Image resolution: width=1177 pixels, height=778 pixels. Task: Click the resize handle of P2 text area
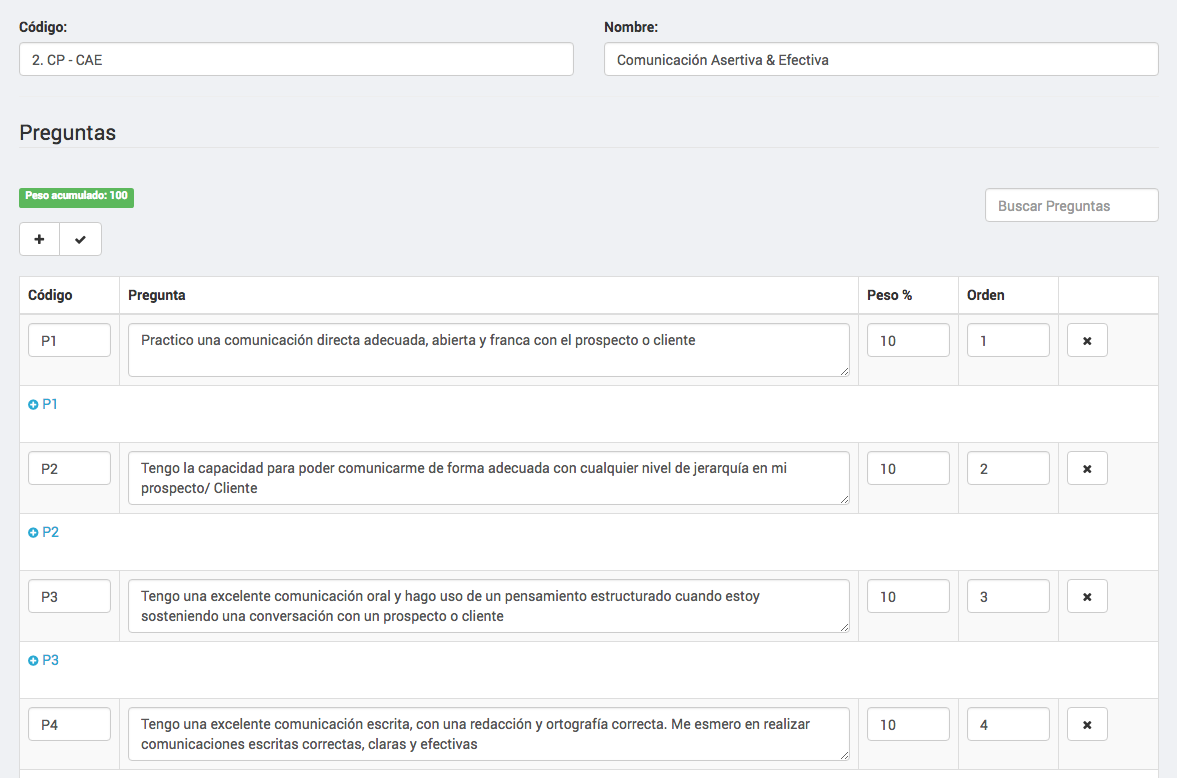tap(844, 499)
